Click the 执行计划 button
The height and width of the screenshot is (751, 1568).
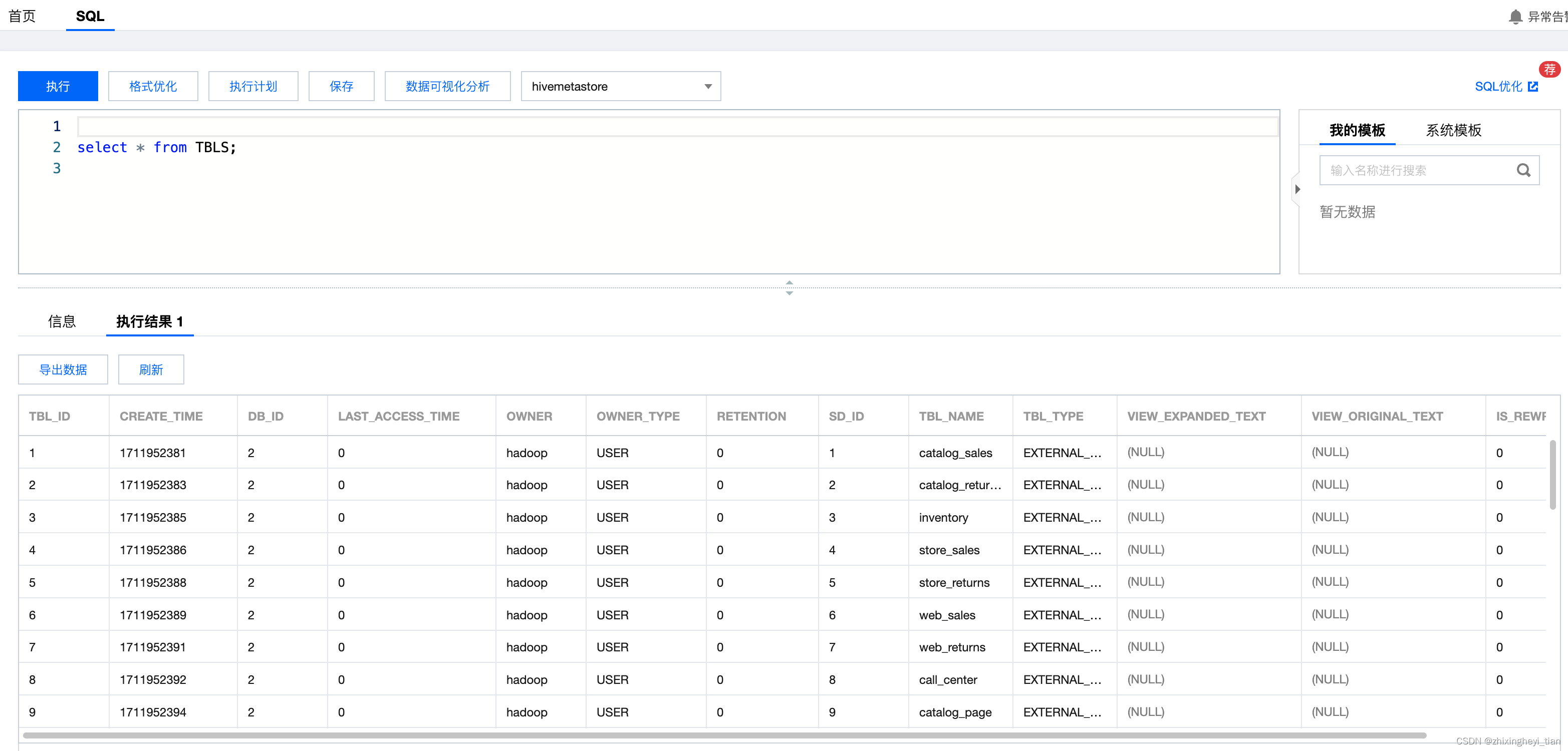click(253, 86)
